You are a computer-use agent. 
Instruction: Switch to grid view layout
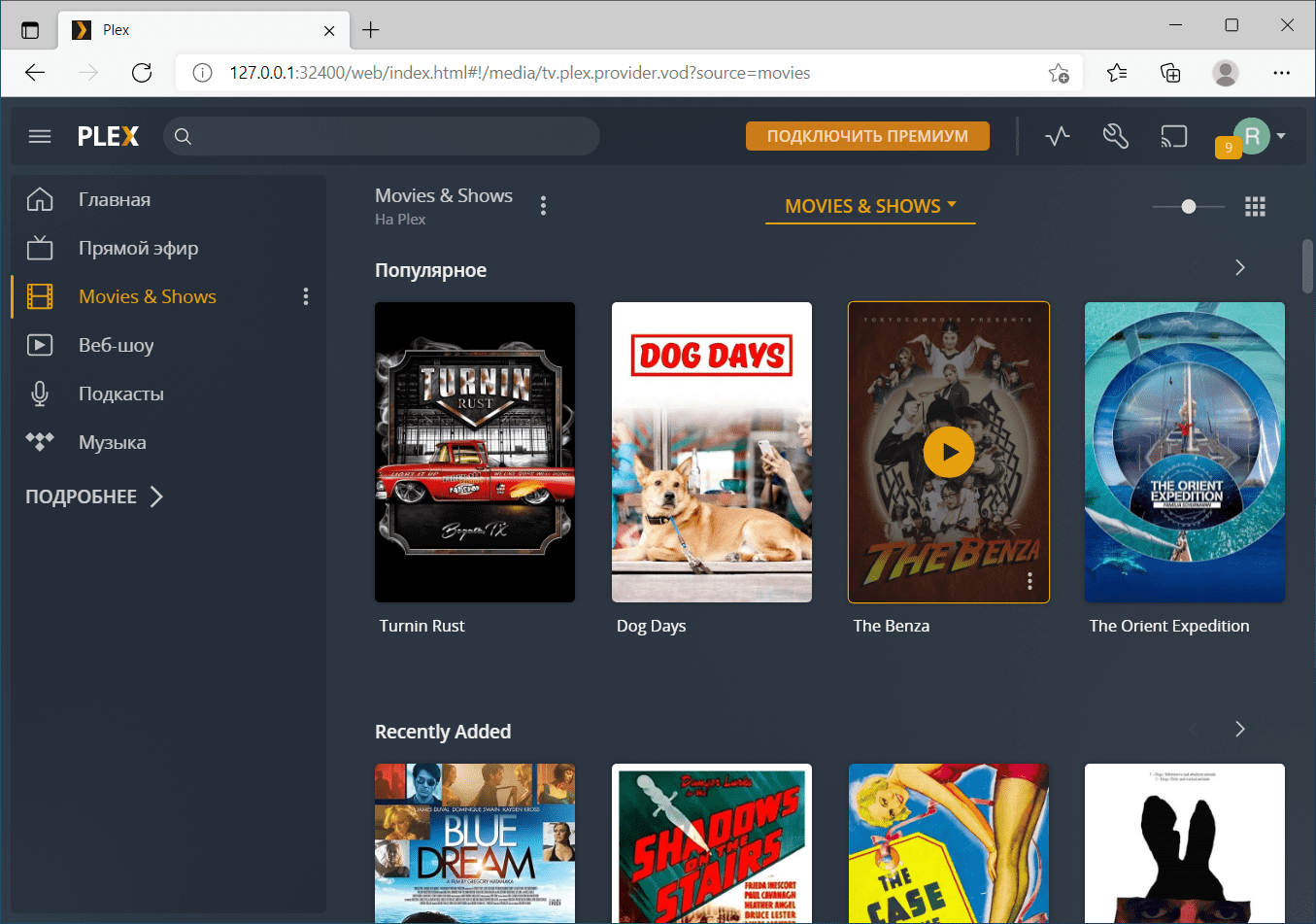[x=1255, y=206]
